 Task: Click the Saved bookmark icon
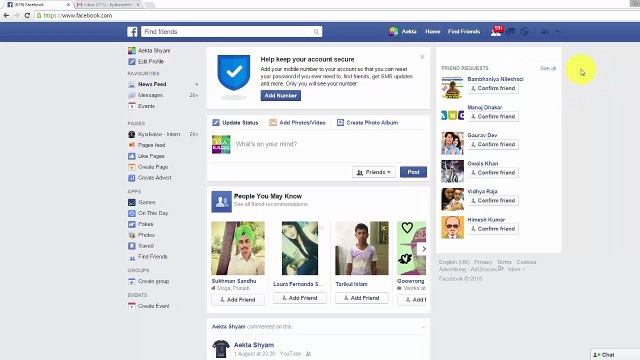tap(131, 246)
